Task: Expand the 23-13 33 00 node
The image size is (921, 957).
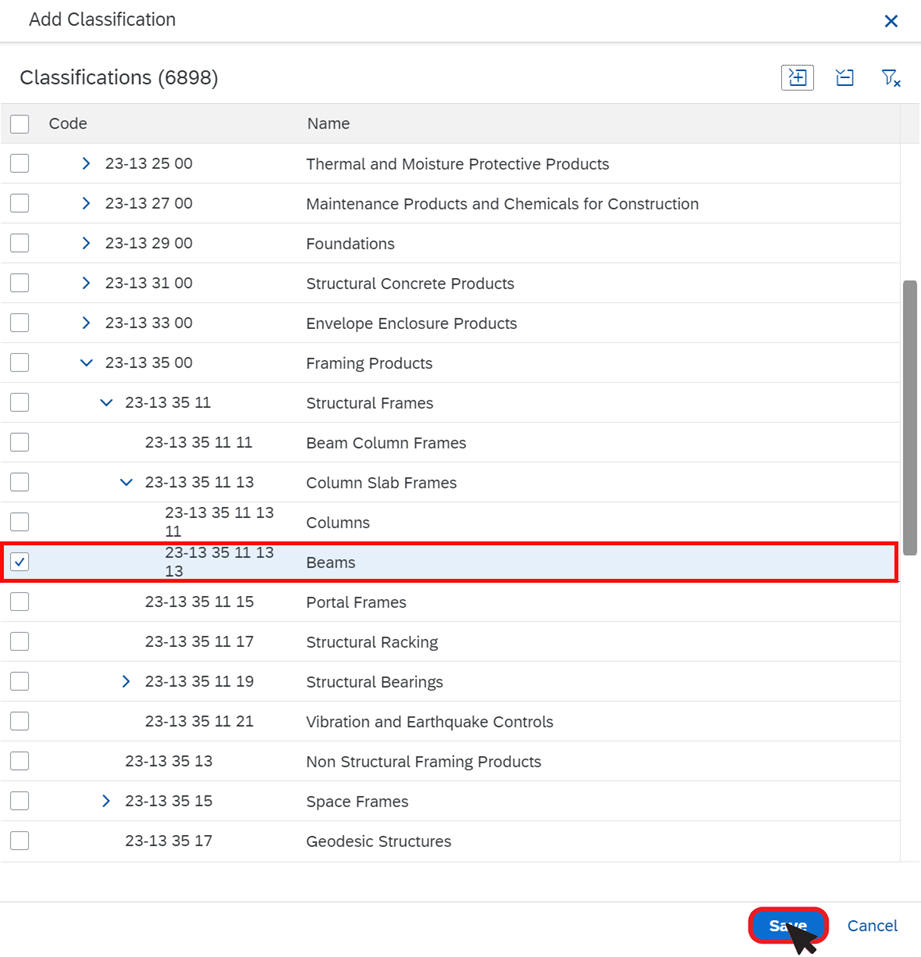Action: 86,323
